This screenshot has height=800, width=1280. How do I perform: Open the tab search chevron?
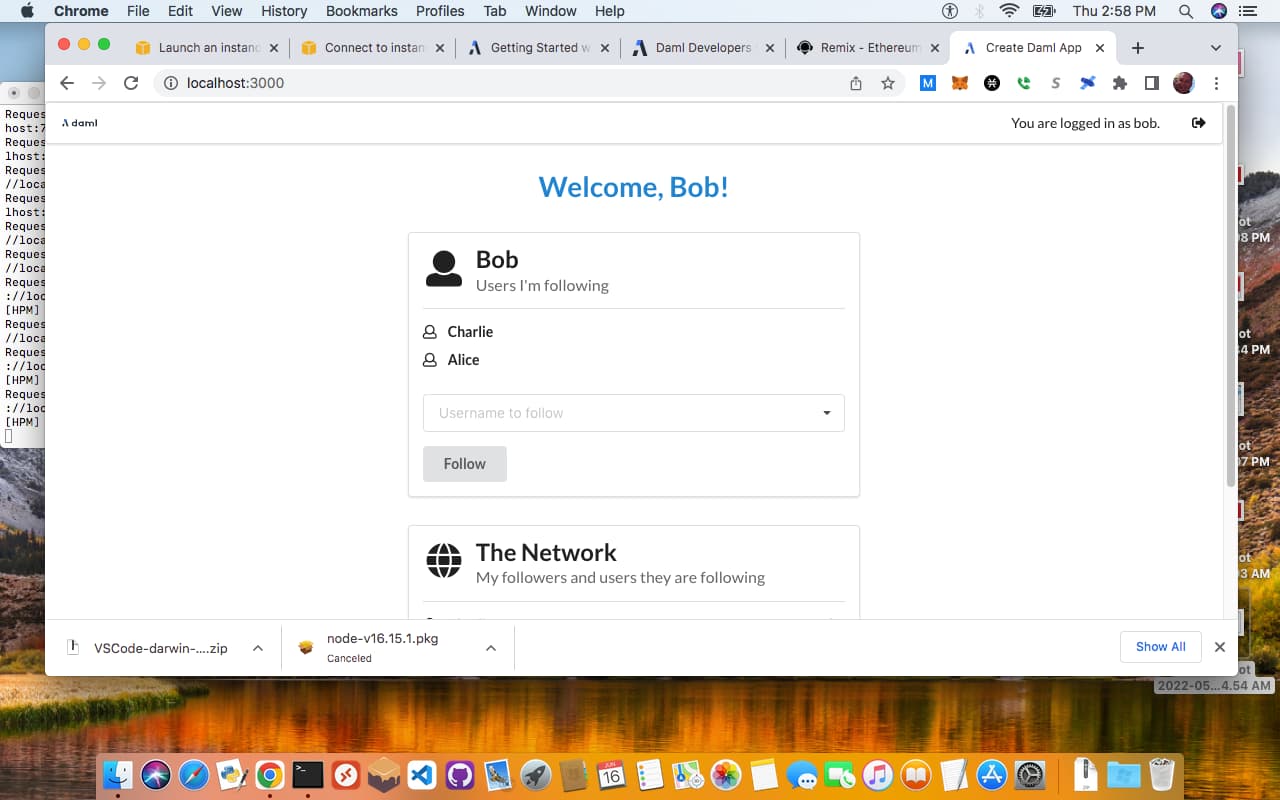click(x=1215, y=48)
